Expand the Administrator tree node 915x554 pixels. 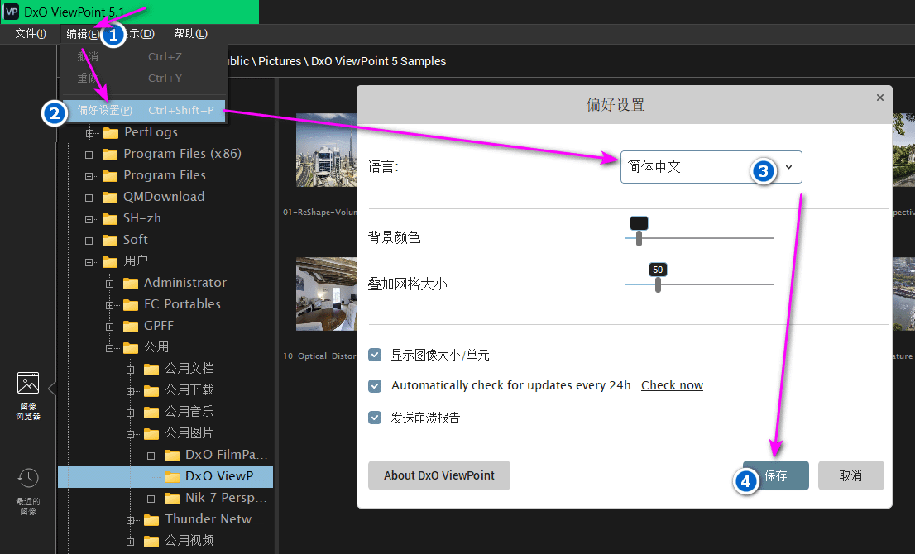coord(110,284)
